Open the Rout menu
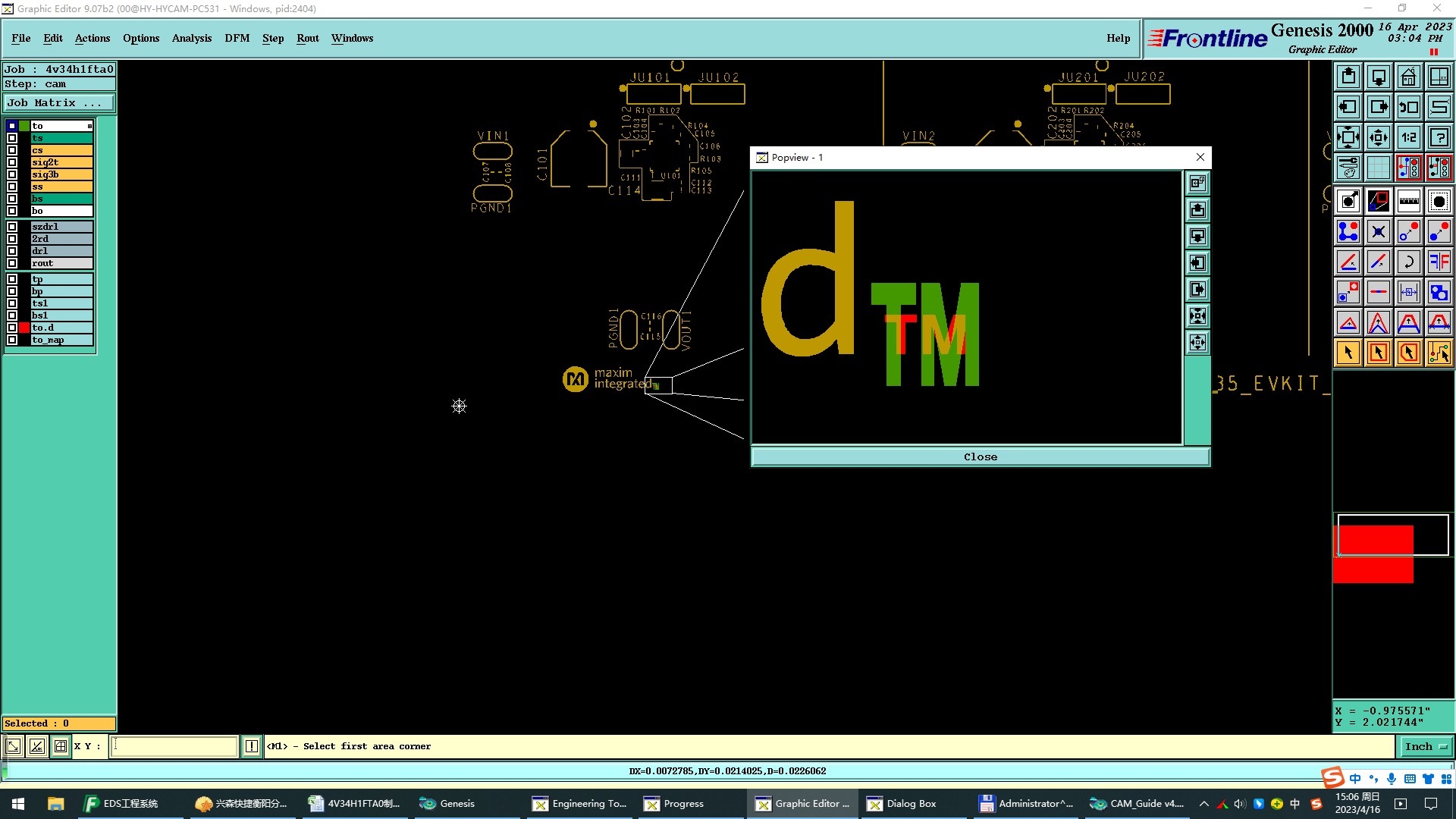The height and width of the screenshot is (819, 1456). pyautogui.click(x=308, y=38)
